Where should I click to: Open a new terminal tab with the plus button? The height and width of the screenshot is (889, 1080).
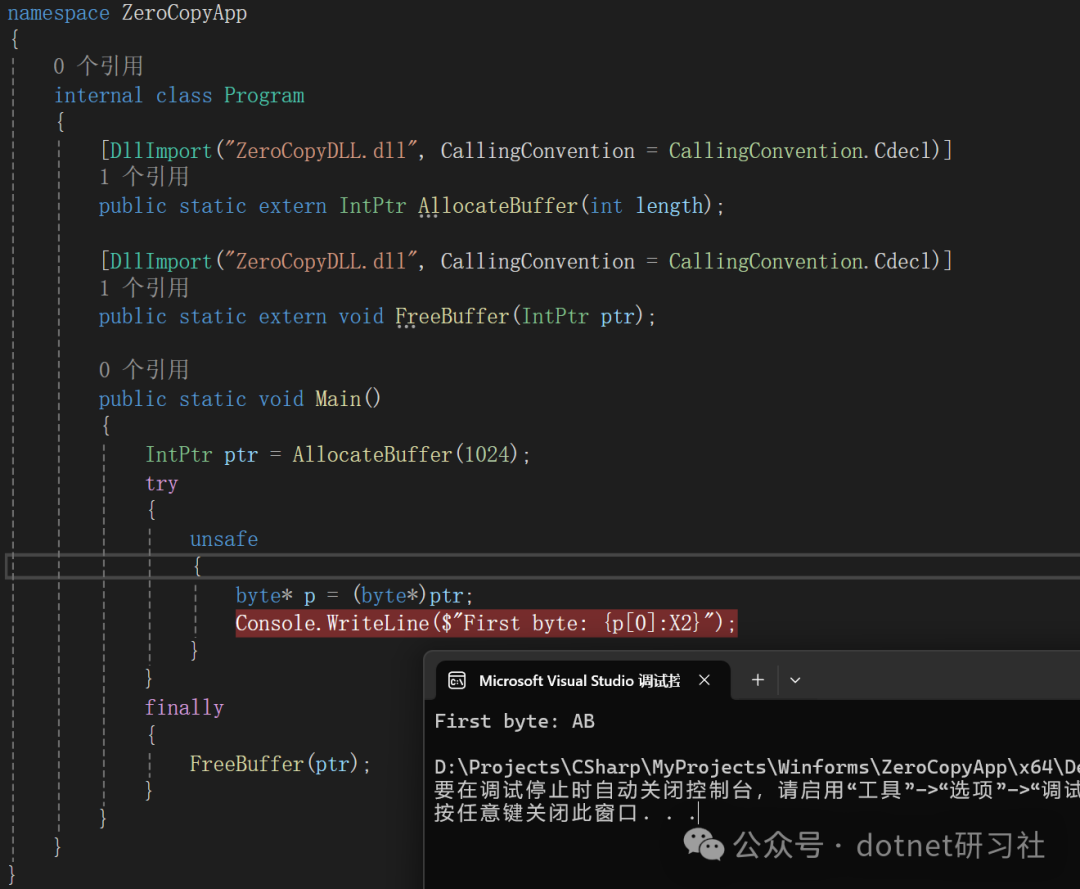coord(758,680)
